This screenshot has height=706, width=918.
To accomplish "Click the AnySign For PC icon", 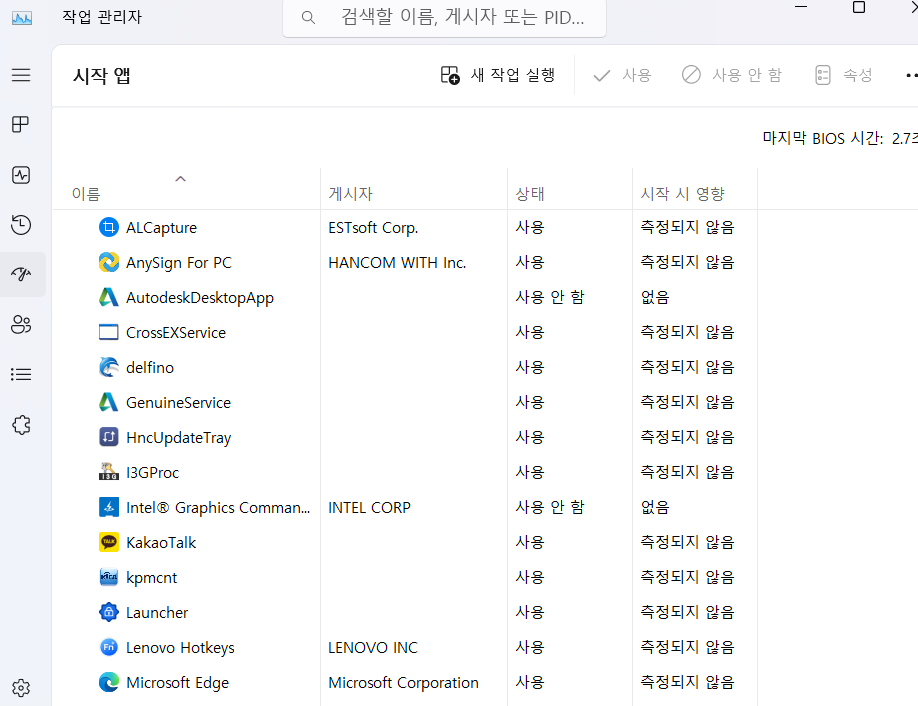I will click(x=109, y=262).
